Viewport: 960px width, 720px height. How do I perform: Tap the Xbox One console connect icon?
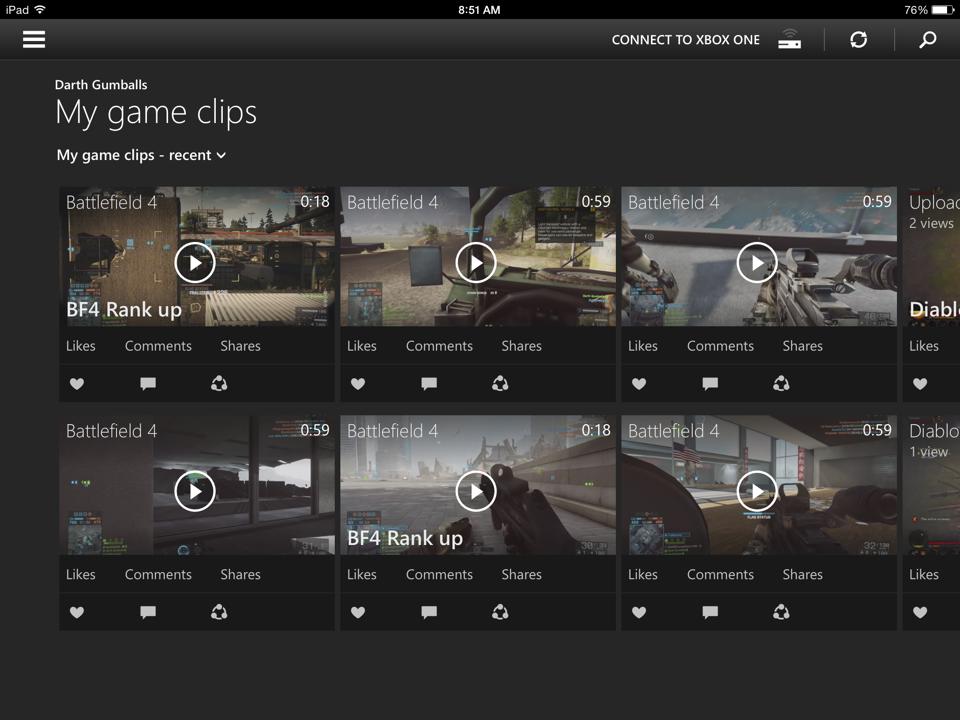click(x=789, y=40)
